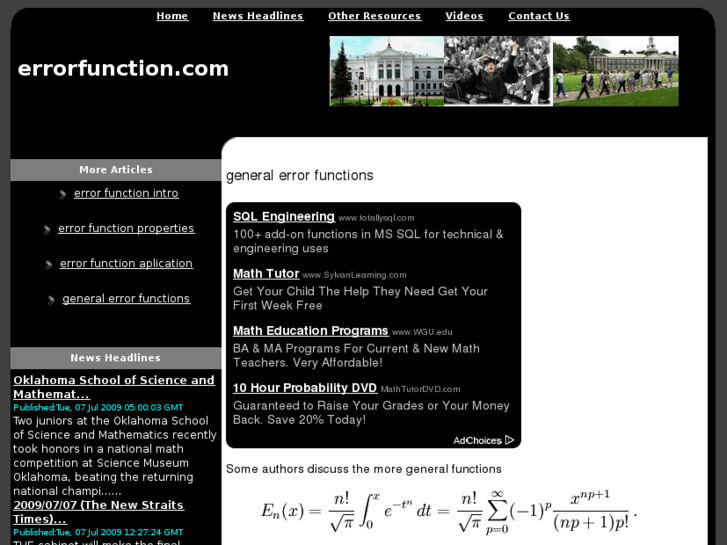The width and height of the screenshot is (727, 545).
Task: Click the More Articles sidebar header
Action: tap(115, 170)
